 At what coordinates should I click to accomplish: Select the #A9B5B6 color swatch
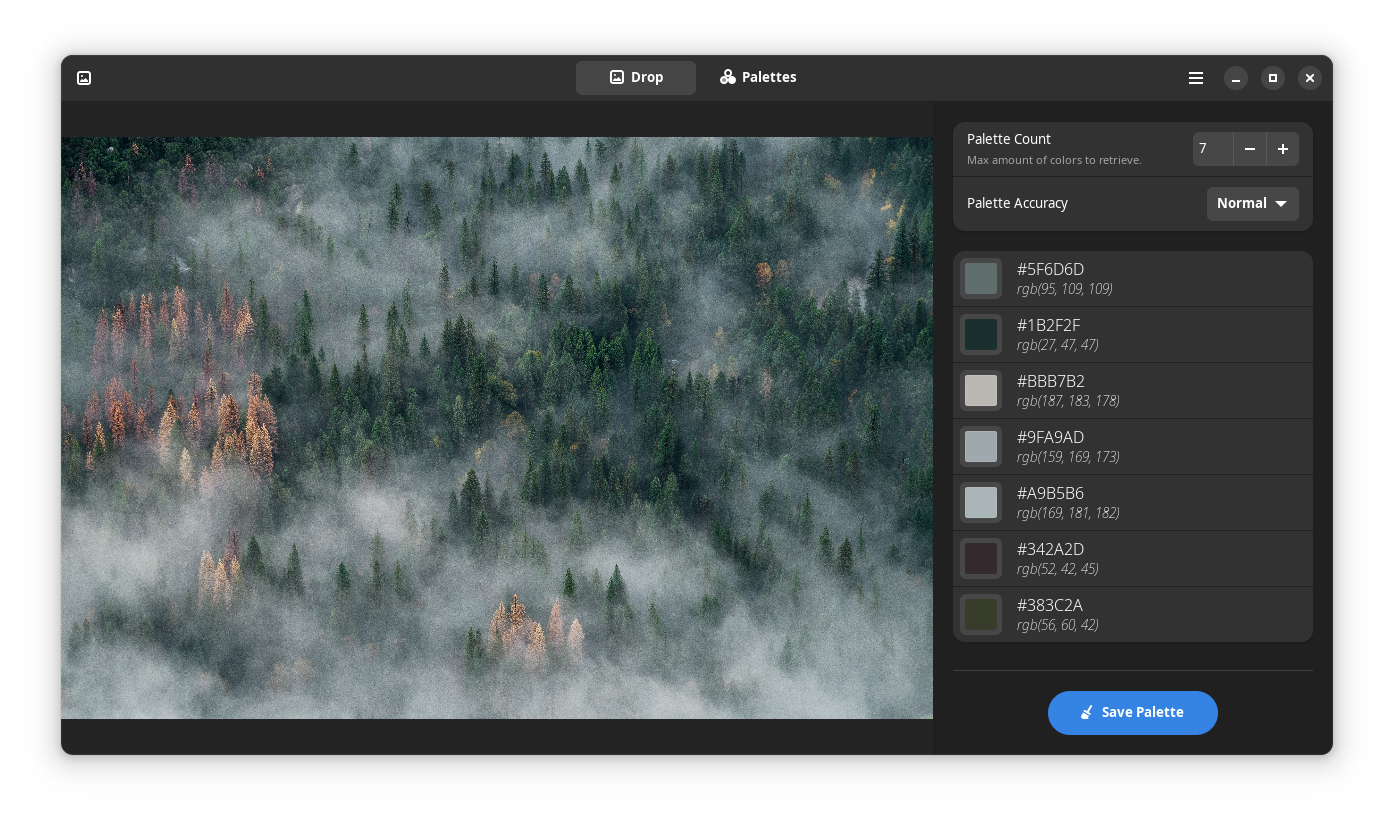tap(981, 503)
